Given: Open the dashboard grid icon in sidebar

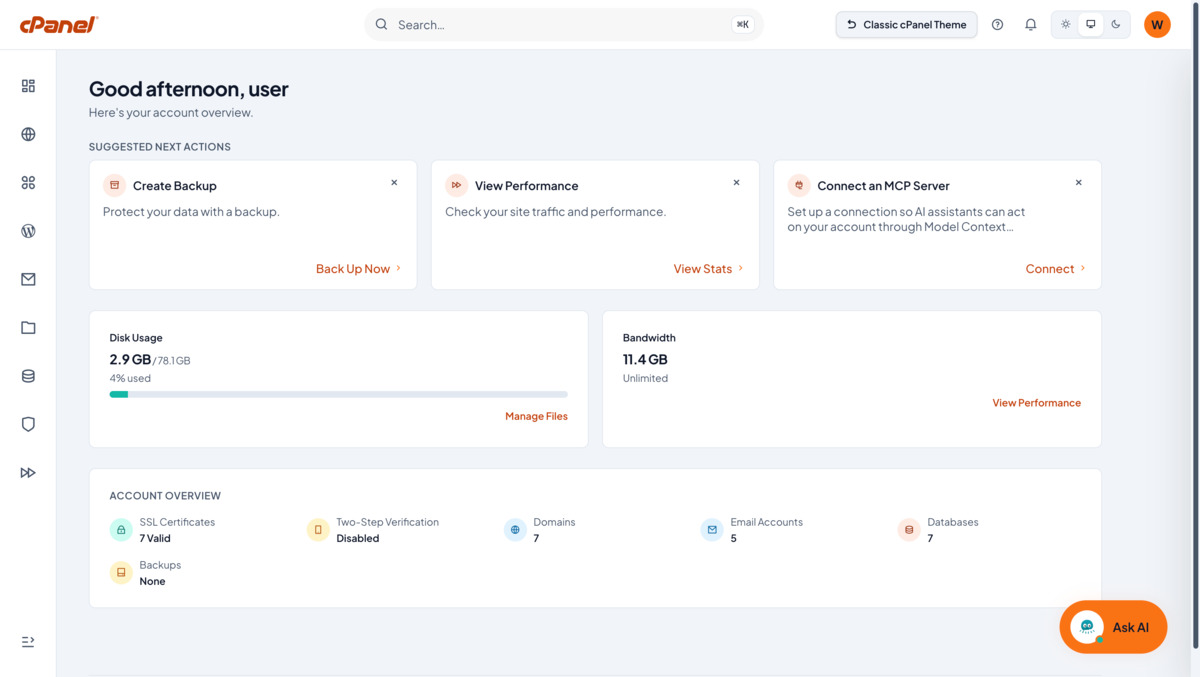Looking at the screenshot, I should (28, 86).
